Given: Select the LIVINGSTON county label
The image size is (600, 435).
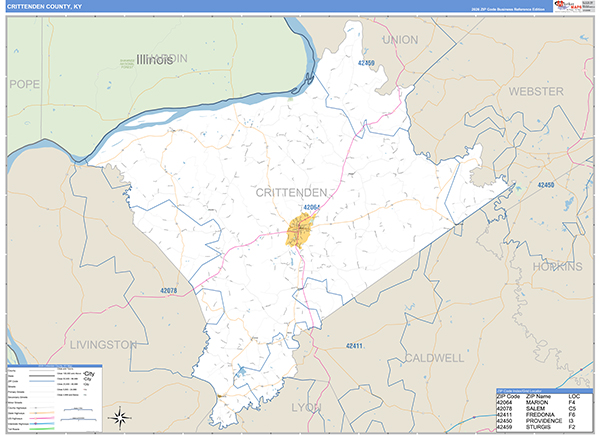Looking at the screenshot, I should 103,345.
